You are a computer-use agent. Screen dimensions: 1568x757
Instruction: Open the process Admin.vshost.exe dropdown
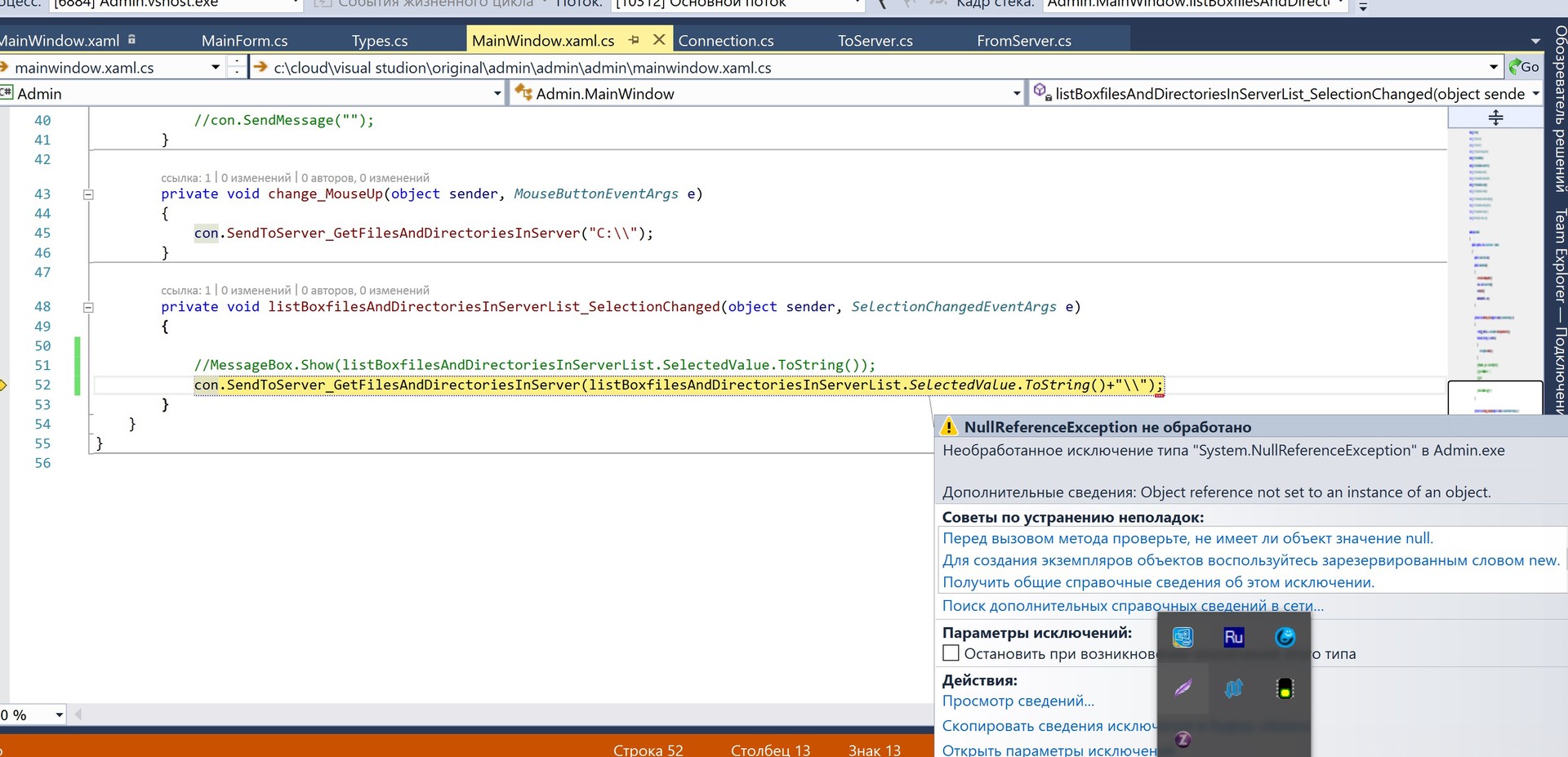click(296, 4)
